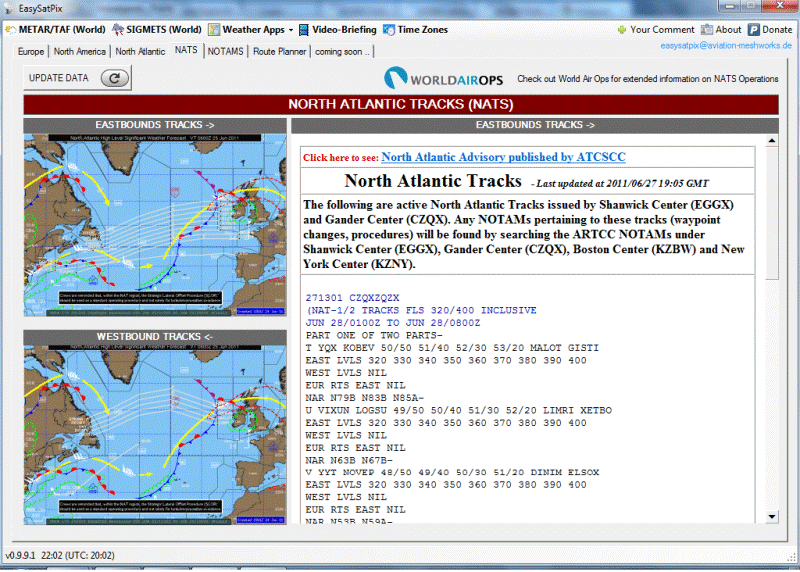
Task: Switch to the Europe tab
Action: coord(31,52)
